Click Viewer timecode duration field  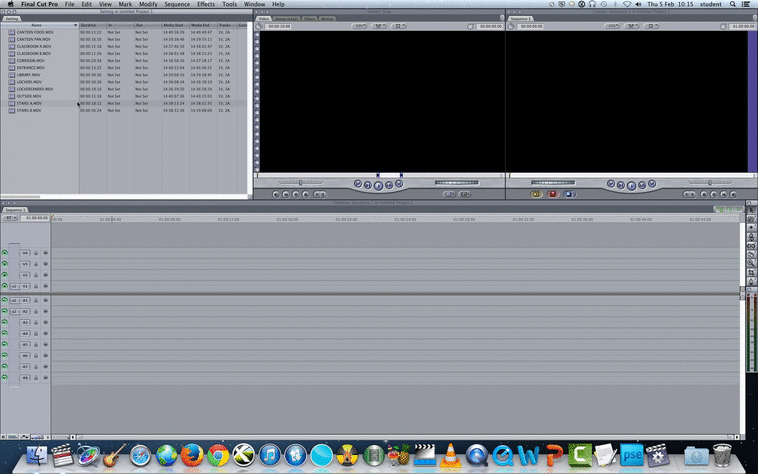pyautogui.click(x=279, y=26)
